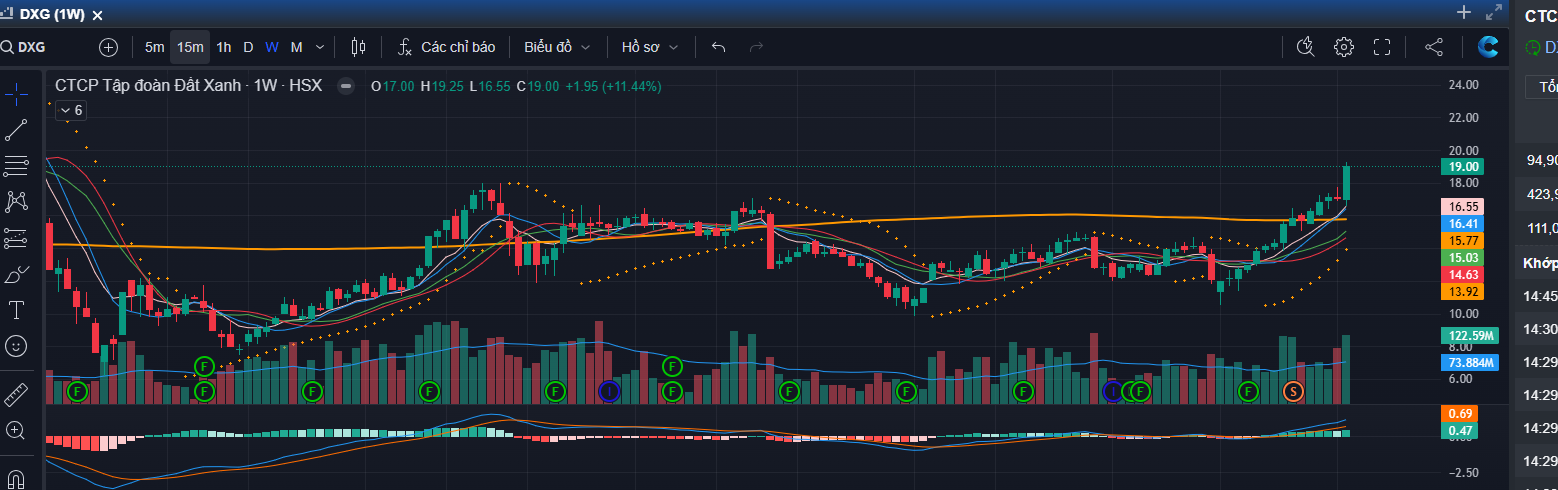Screen dimensions: 1558x490
Task: Switch to the 5m timeframe
Action: click(x=154, y=47)
